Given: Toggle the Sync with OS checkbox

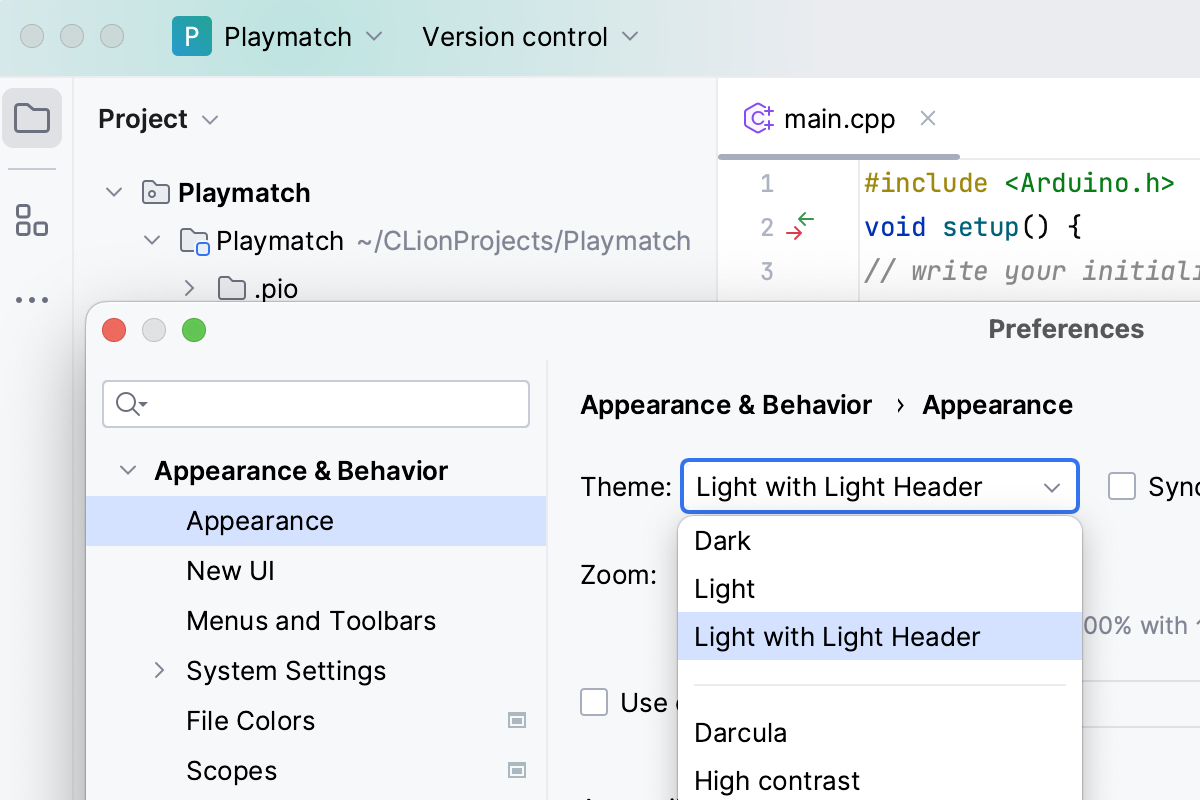Looking at the screenshot, I should 1122,487.
